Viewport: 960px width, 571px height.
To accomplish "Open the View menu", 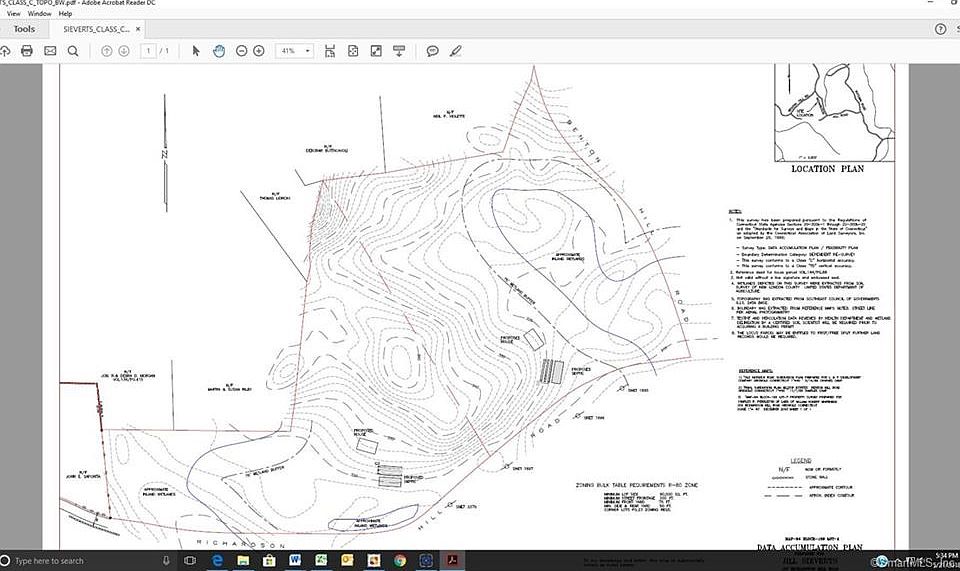I will 13,13.
